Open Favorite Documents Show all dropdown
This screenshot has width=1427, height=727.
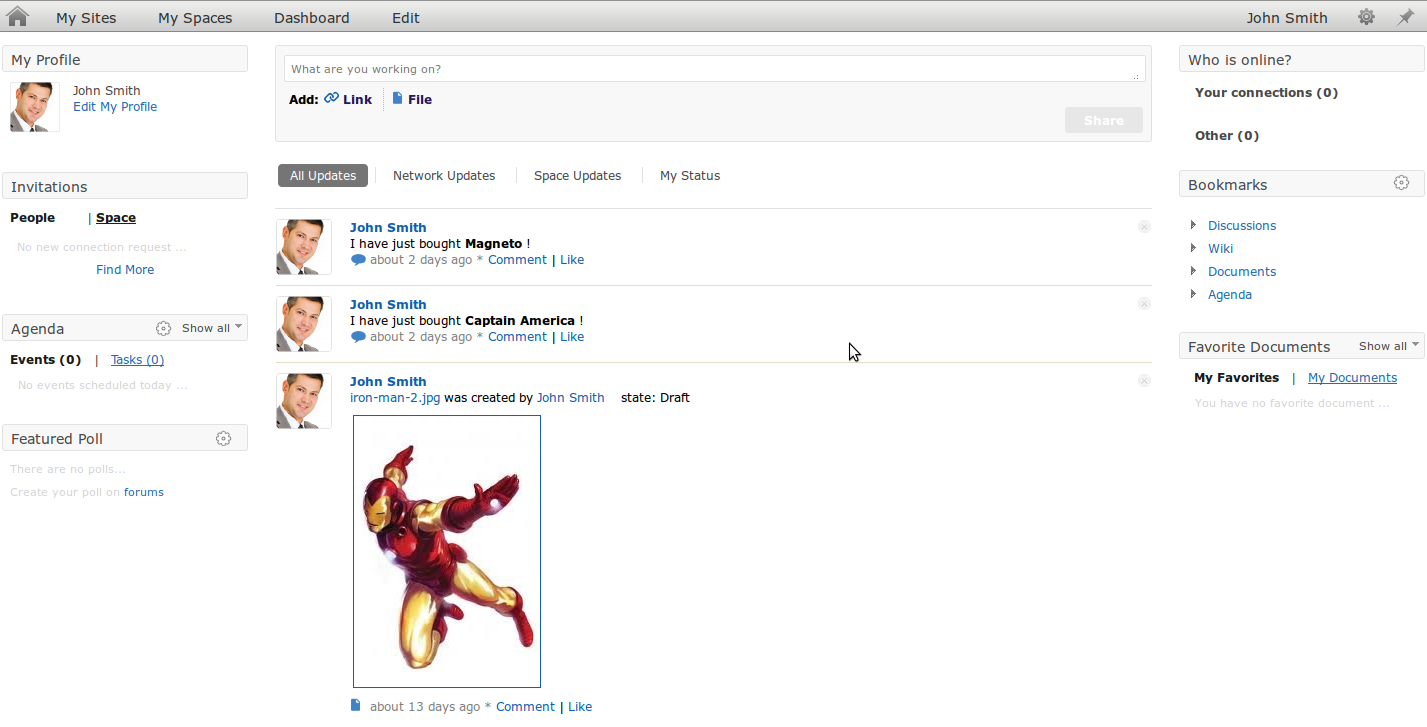[x=1389, y=346]
